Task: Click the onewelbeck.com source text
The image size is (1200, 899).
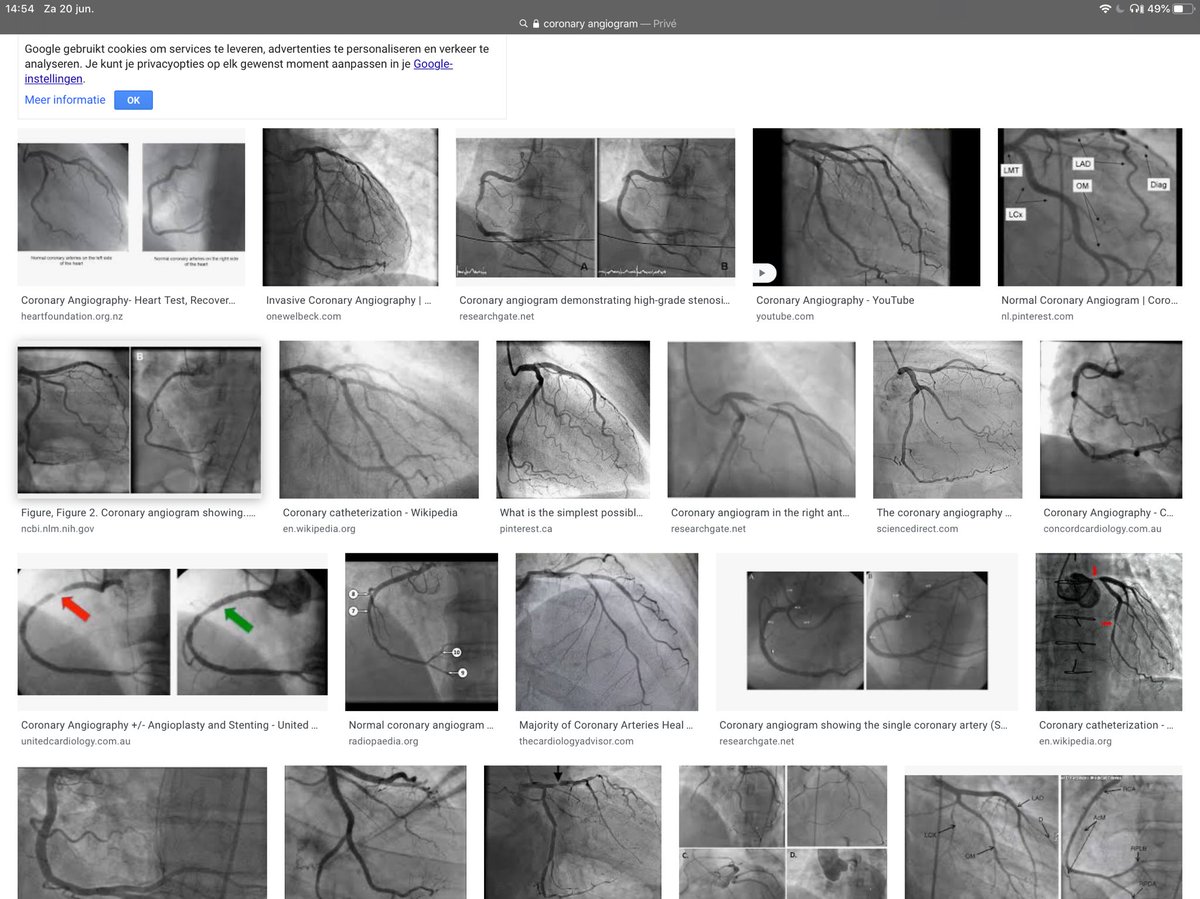Action: (303, 316)
